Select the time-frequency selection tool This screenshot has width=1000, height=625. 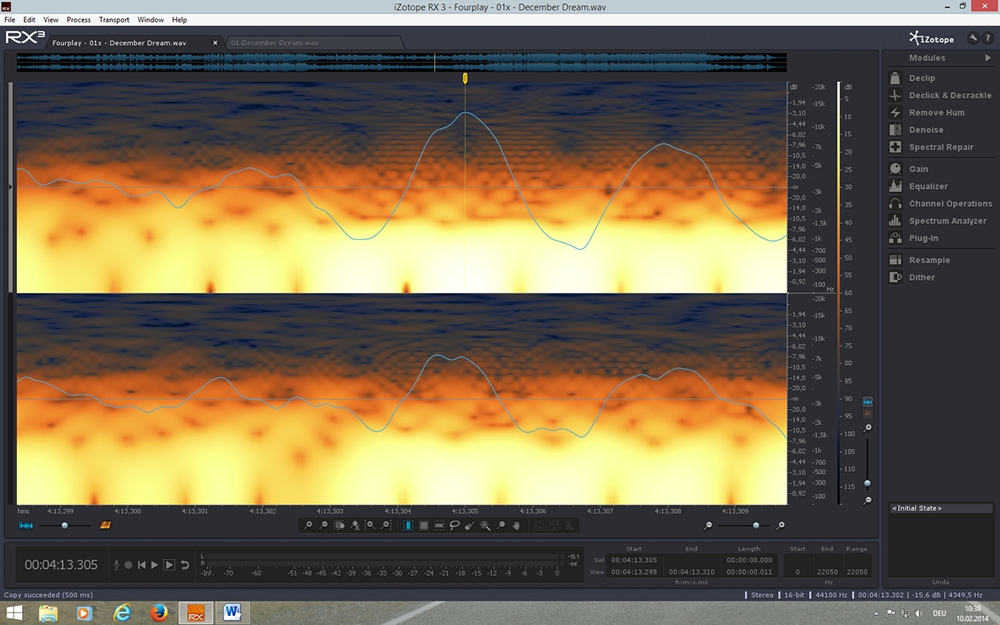(x=423, y=526)
